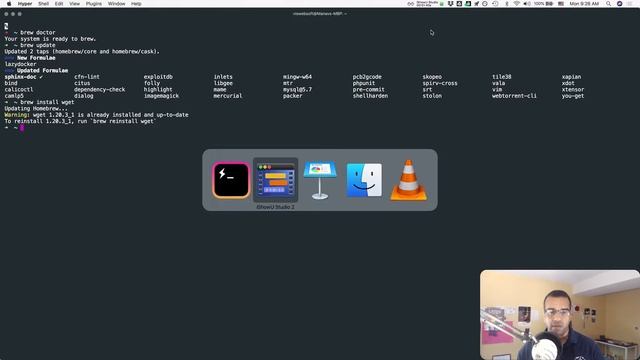This screenshot has height=360, width=640.
Task: Open the Siri icon in menu bar
Action: coord(620,4)
